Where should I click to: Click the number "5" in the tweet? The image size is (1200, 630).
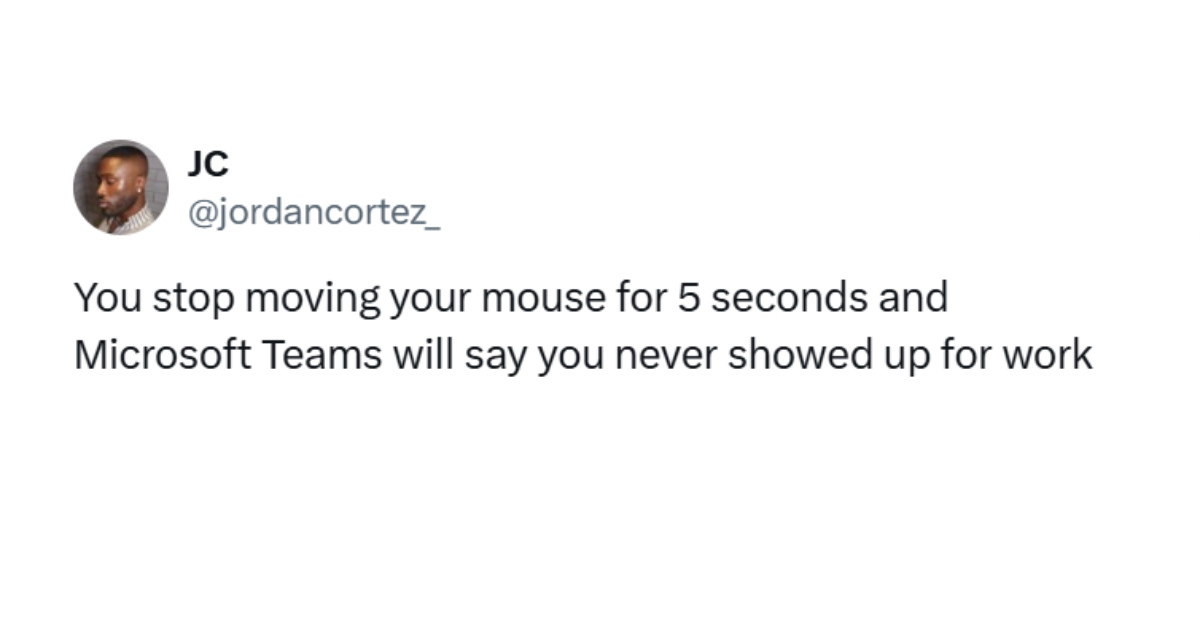coord(687,299)
